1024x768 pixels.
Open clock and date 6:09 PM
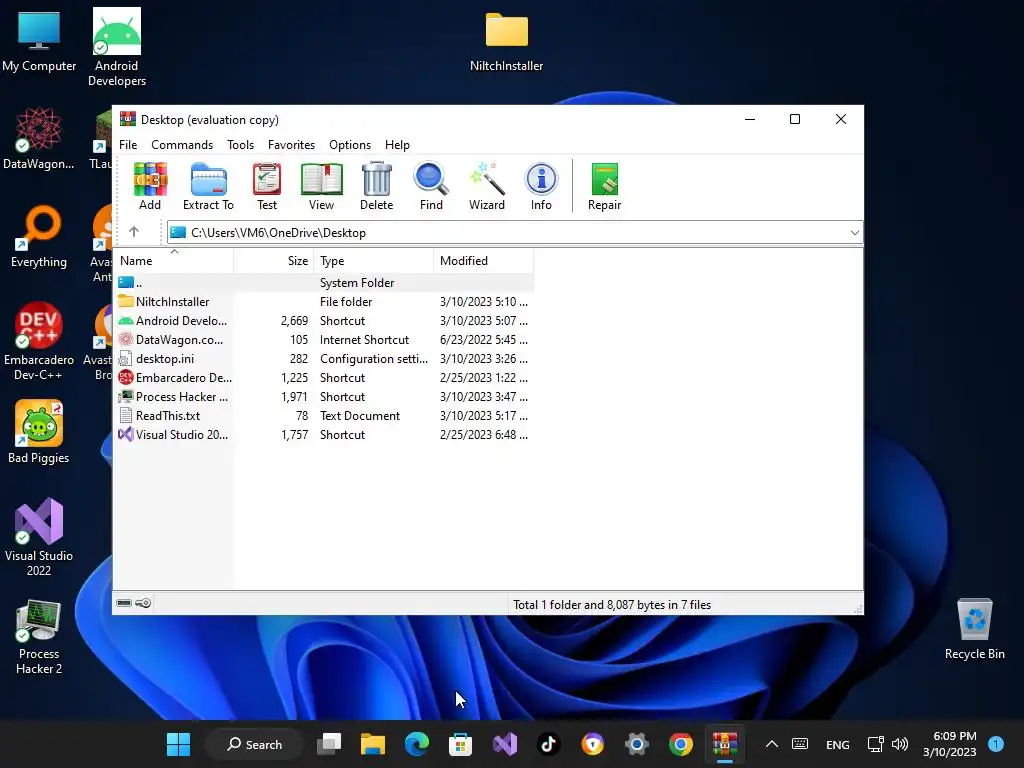tap(950, 744)
